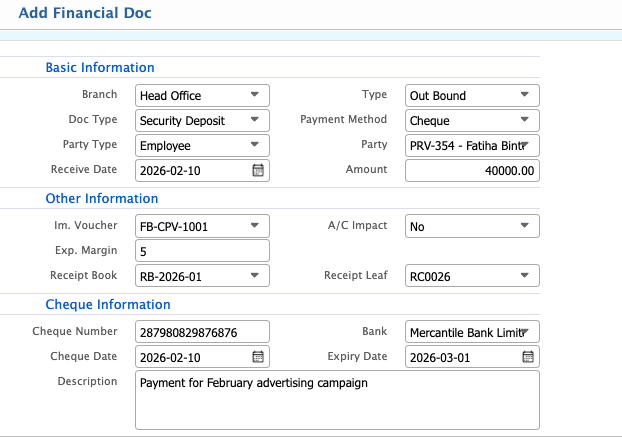Open calendar picker for Receive Date
The image size is (622, 437).
[x=258, y=171]
